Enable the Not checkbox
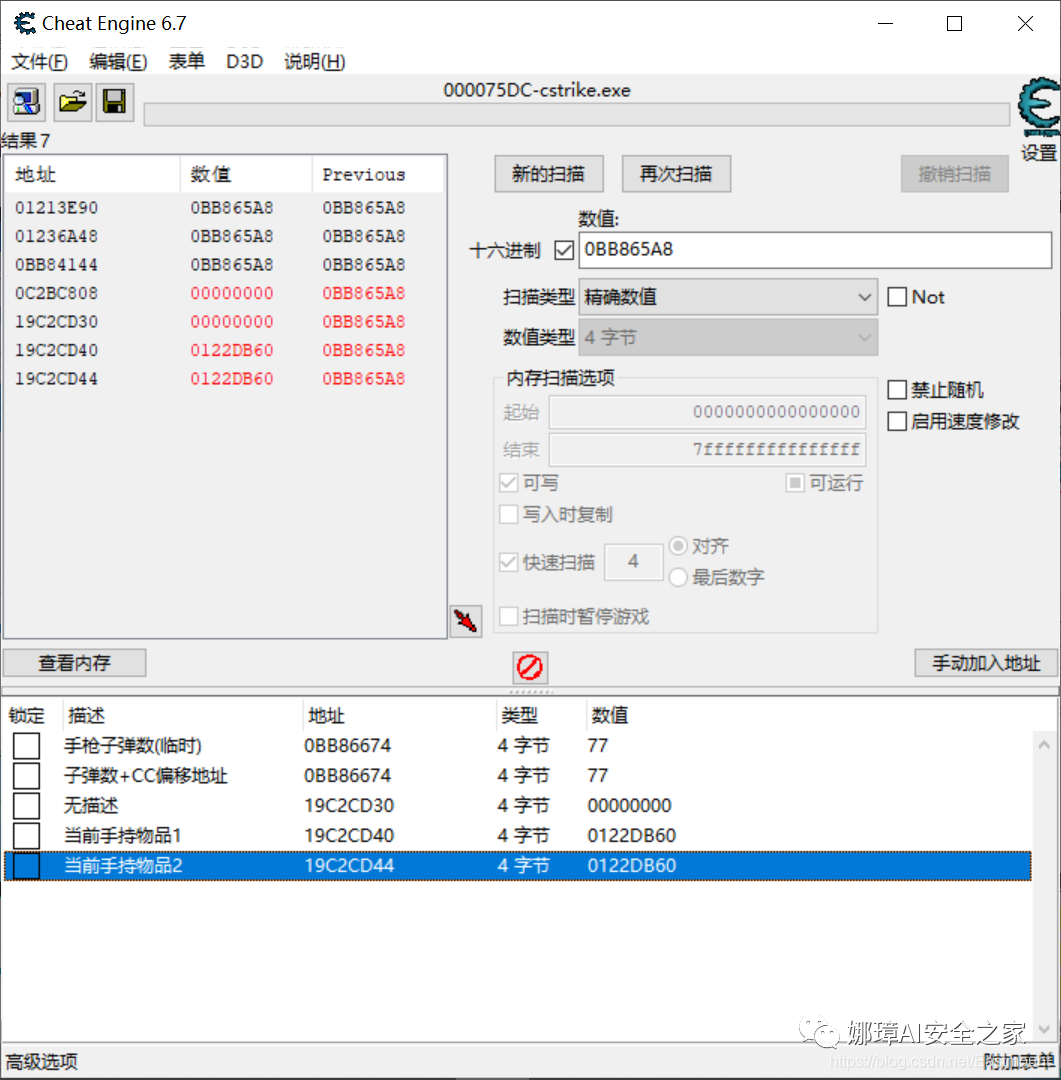Screen dimensions: 1061x1080 tap(897, 297)
